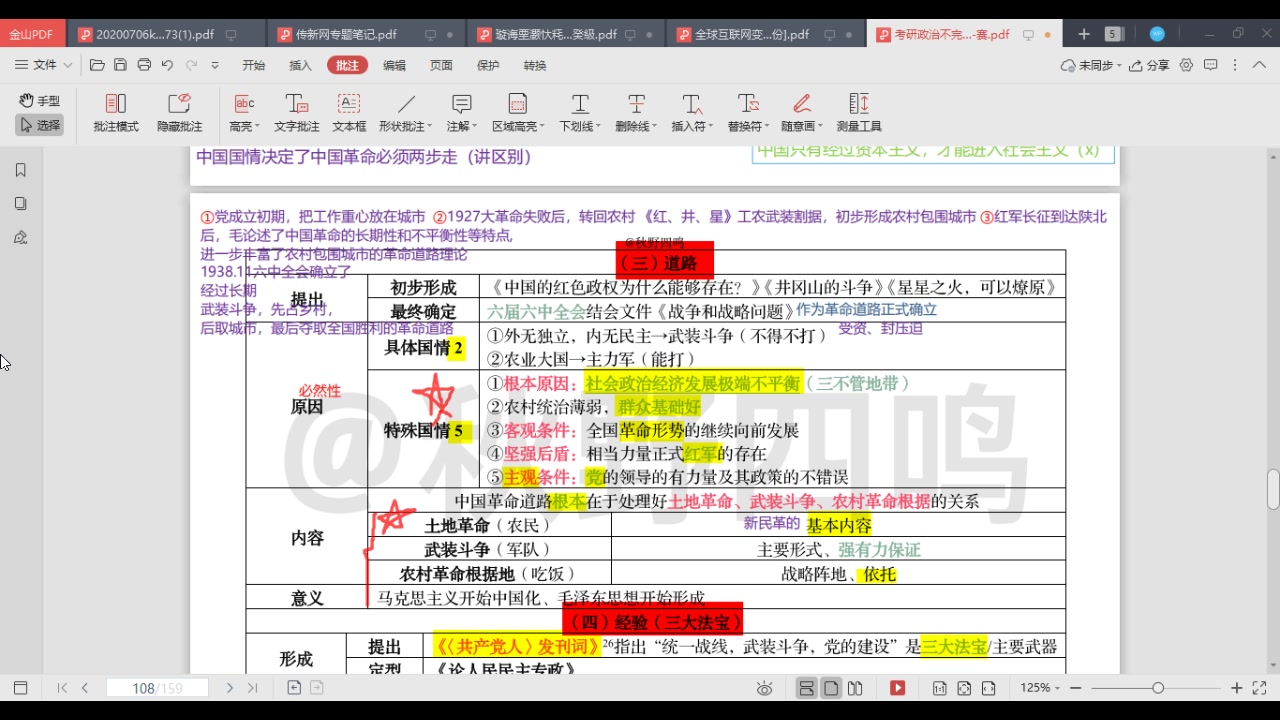Image resolution: width=1280 pixels, height=720 pixels.
Task: Enable continuous scrolling view
Action: click(x=806, y=688)
